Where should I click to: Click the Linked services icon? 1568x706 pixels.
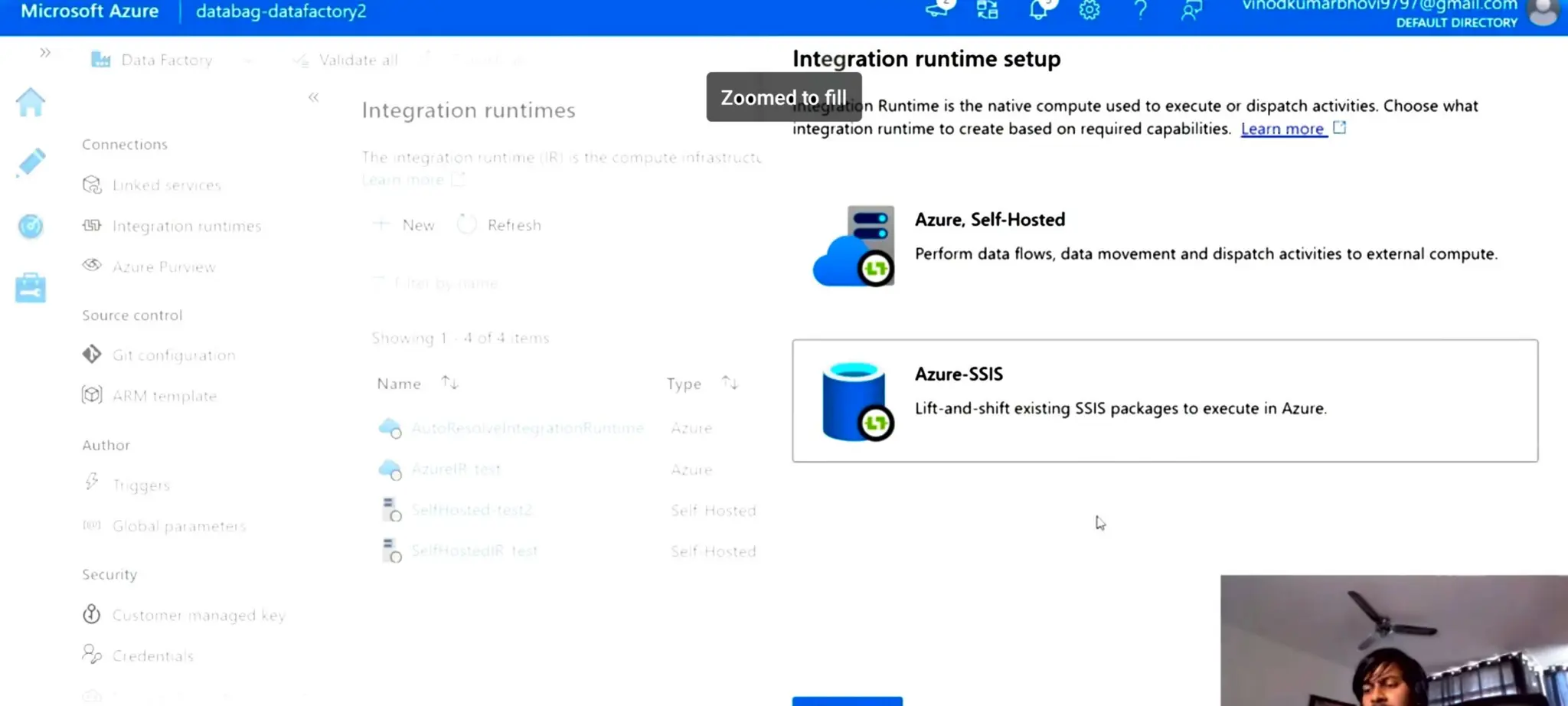(x=92, y=185)
